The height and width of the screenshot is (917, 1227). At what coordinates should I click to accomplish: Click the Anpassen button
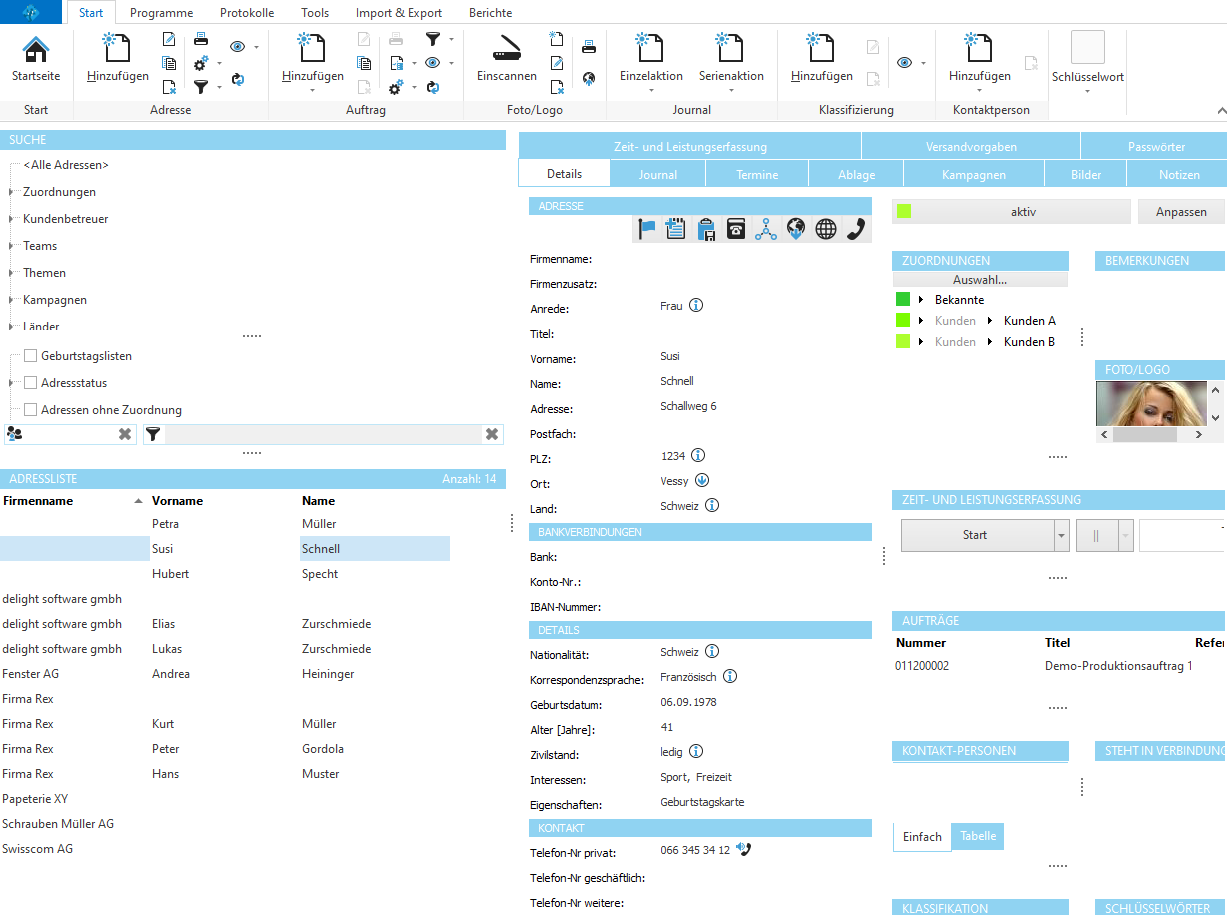tap(1181, 211)
